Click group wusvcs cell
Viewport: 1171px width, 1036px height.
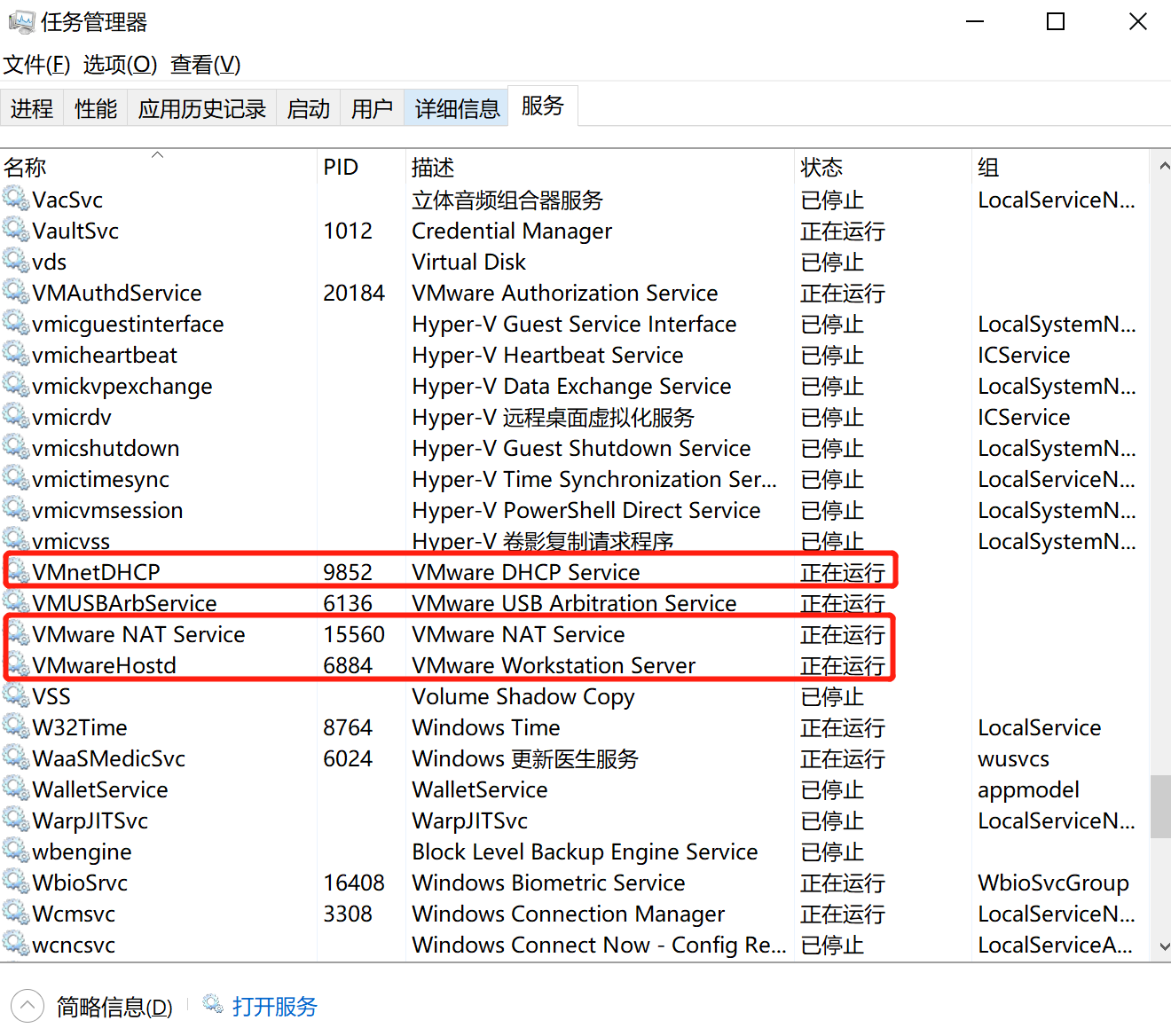point(1013,758)
